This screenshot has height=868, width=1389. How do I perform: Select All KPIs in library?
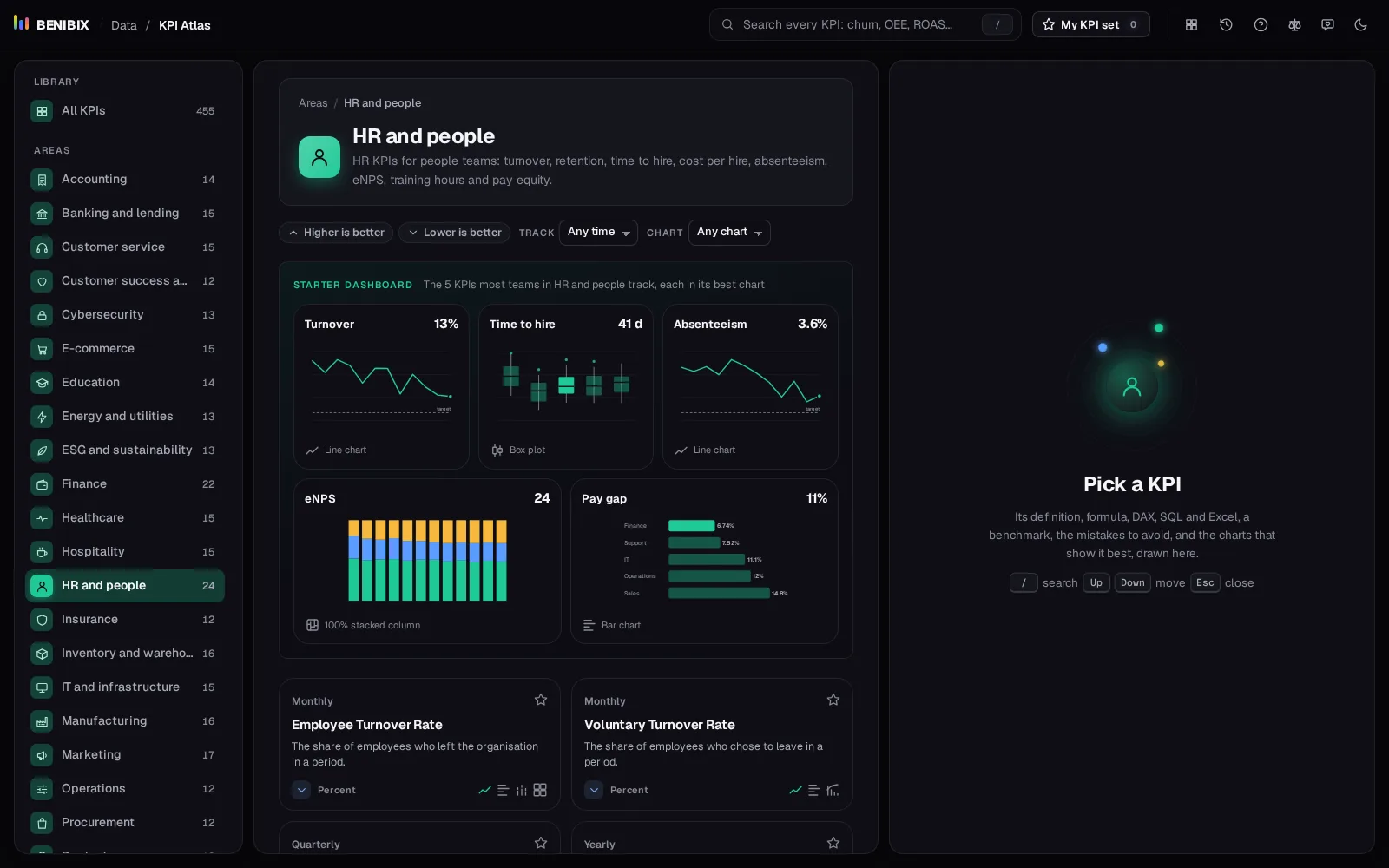tap(125, 111)
